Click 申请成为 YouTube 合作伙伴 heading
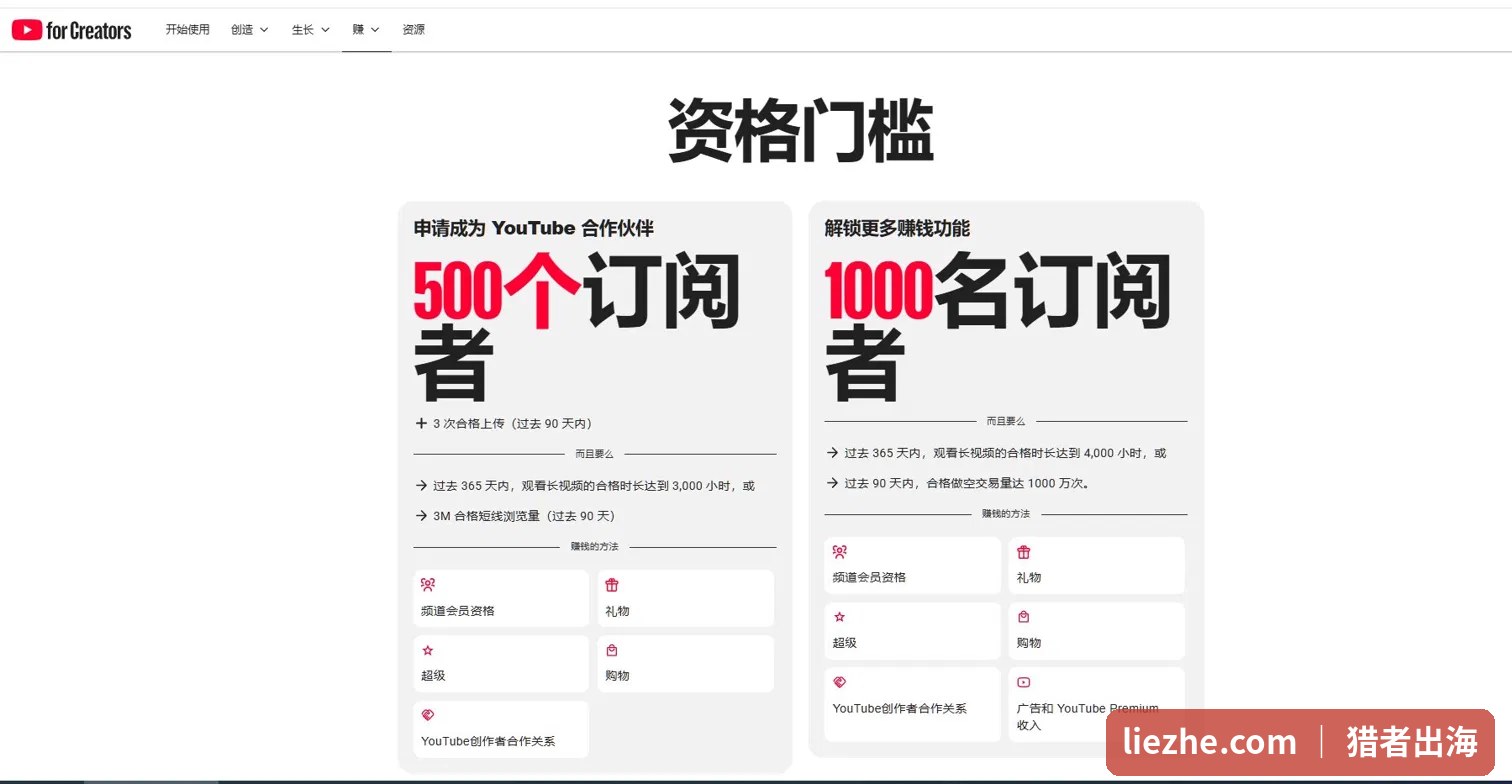1512x784 pixels. (x=534, y=228)
